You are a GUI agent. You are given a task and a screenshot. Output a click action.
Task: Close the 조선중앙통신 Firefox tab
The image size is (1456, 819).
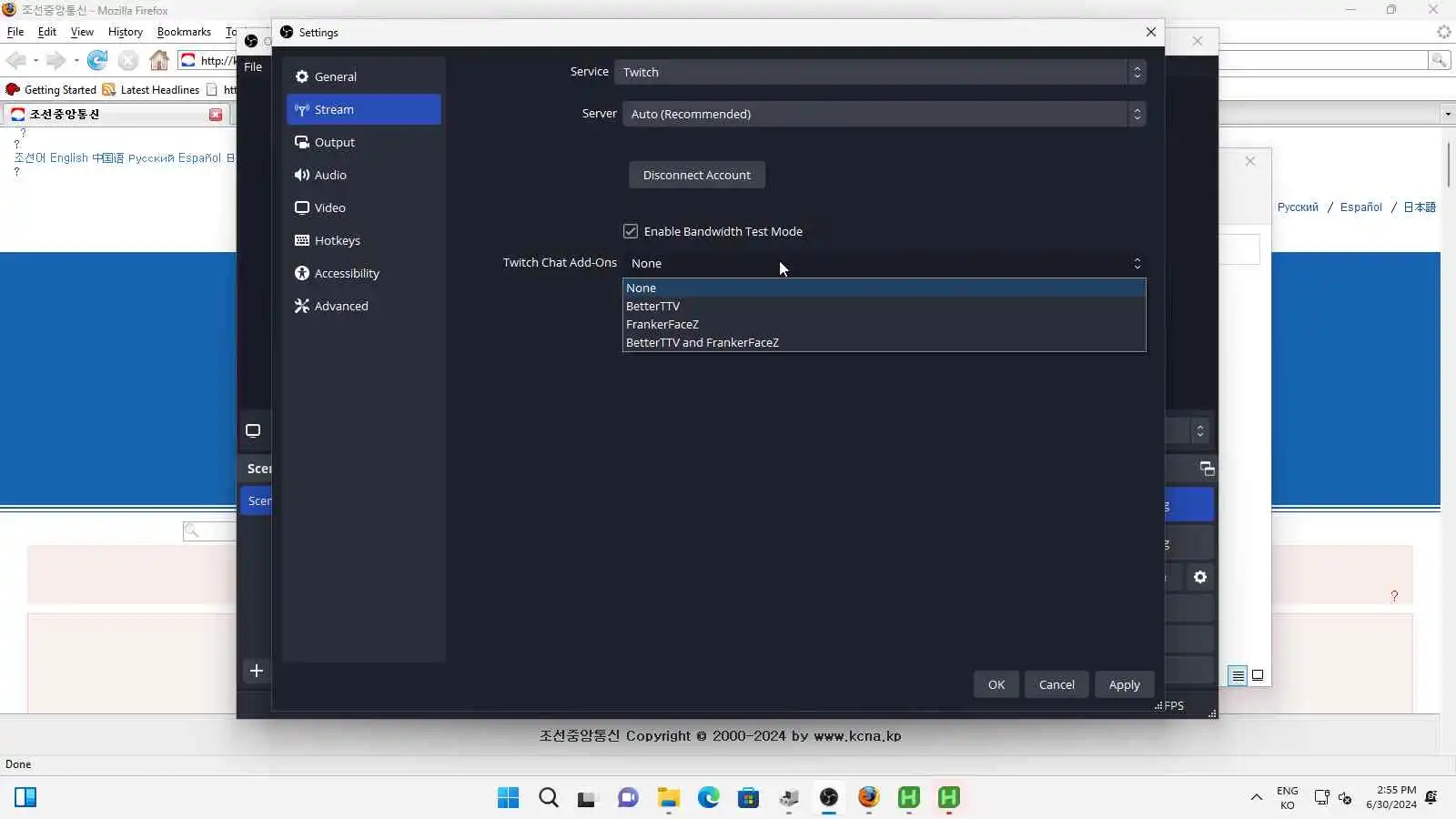click(x=216, y=115)
